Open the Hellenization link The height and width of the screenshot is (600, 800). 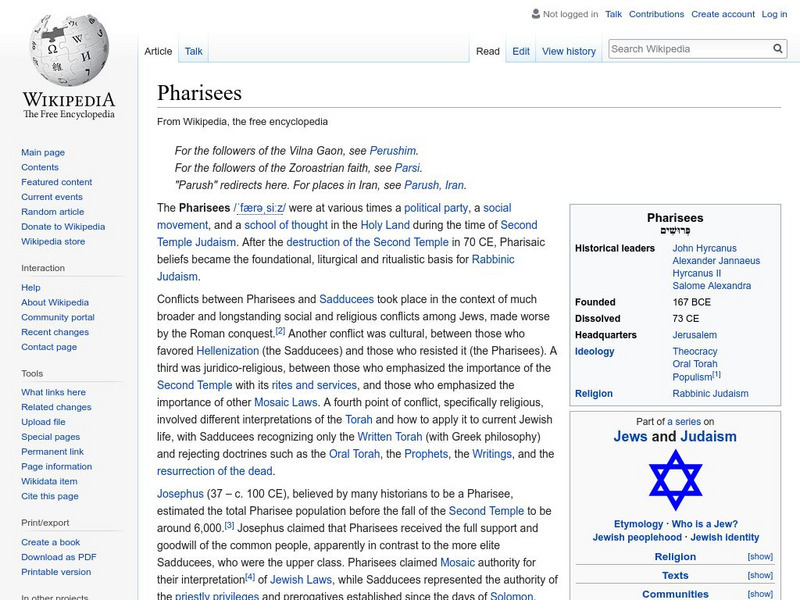(x=228, y=351)
